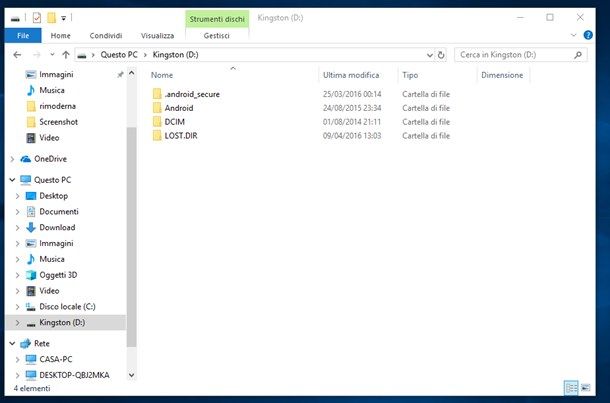This screenshot has height=403, width=610.
Task: Open recent locations dropdown arrow
Action: [52, 55]
